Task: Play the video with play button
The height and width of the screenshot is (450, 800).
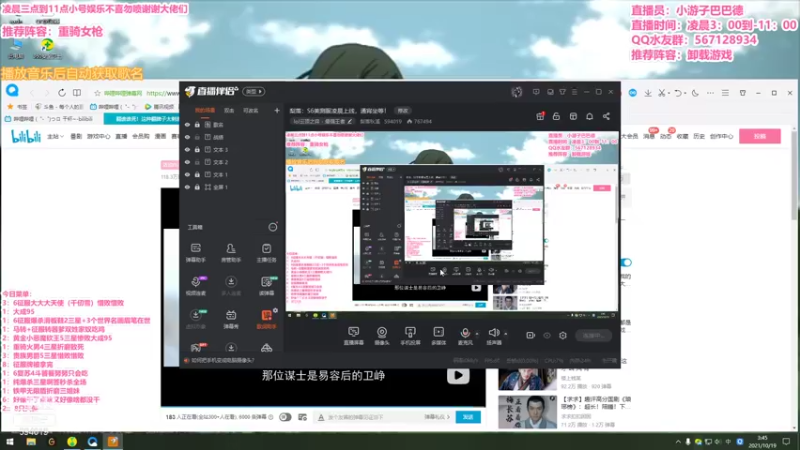Action: (458, 376)
